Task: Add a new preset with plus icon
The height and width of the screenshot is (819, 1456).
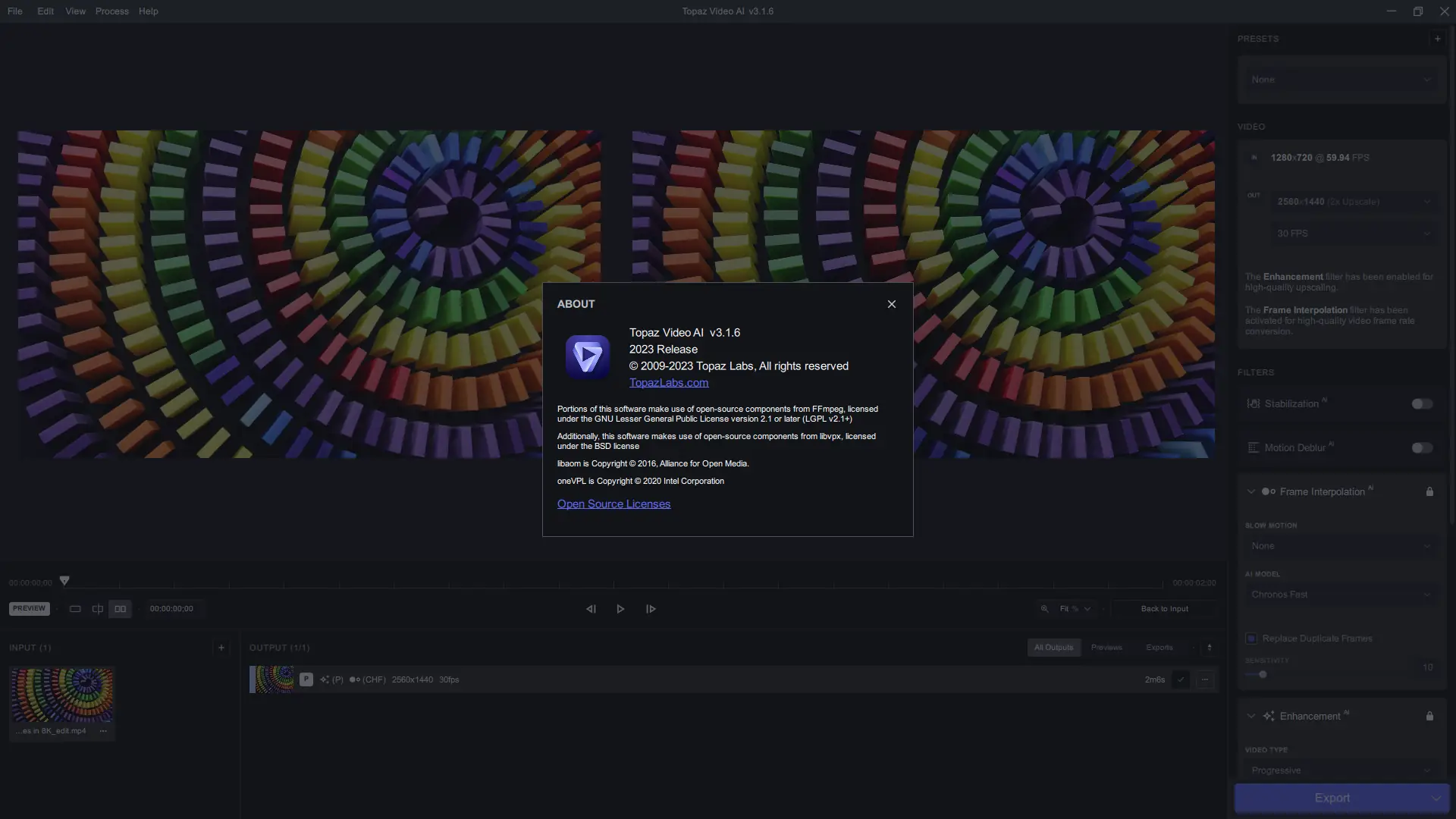Action: coord(1437,39)
